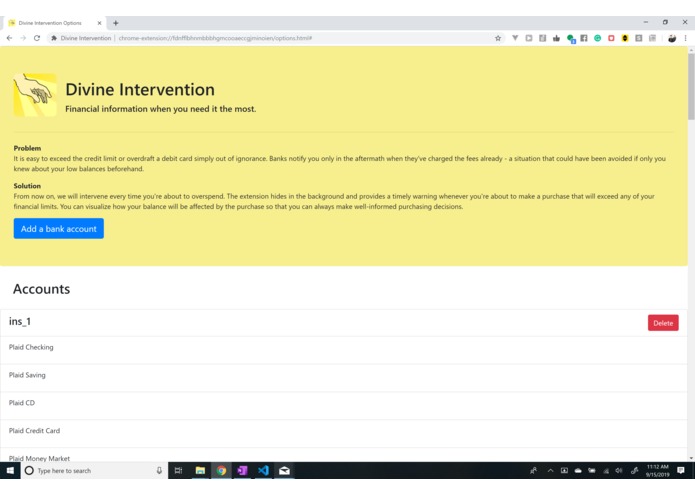This screenshot has width=695, height=494.
Task: Click the Accounts section heading
Action: [42, 289]
